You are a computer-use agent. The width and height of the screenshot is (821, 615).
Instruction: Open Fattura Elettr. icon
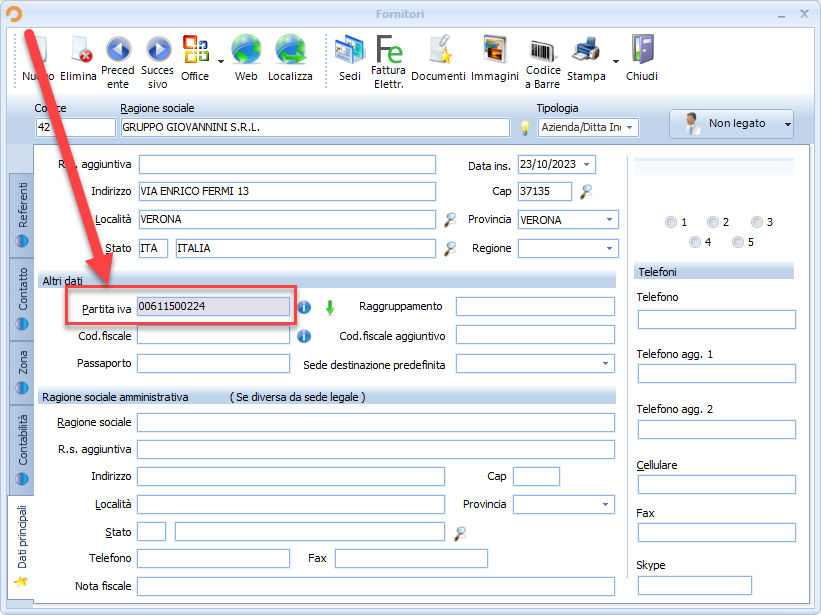pos(389,49)
